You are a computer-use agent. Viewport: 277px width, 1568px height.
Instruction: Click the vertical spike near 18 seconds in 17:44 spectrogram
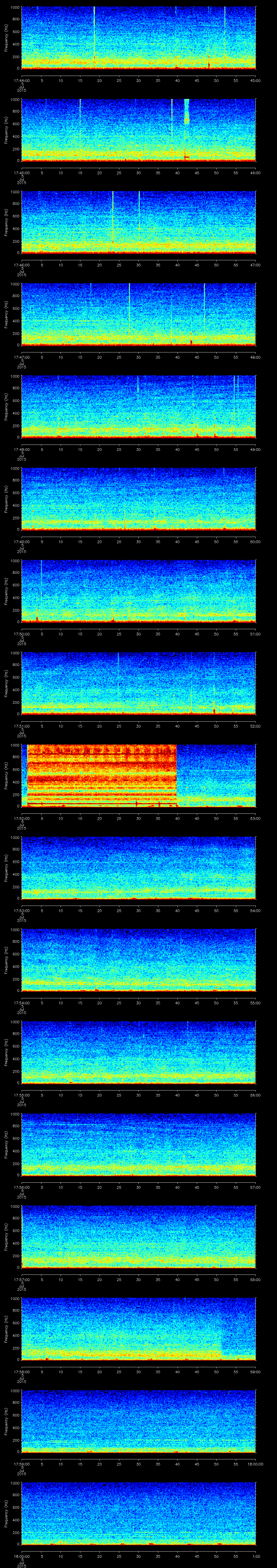(x=94, y=31)
